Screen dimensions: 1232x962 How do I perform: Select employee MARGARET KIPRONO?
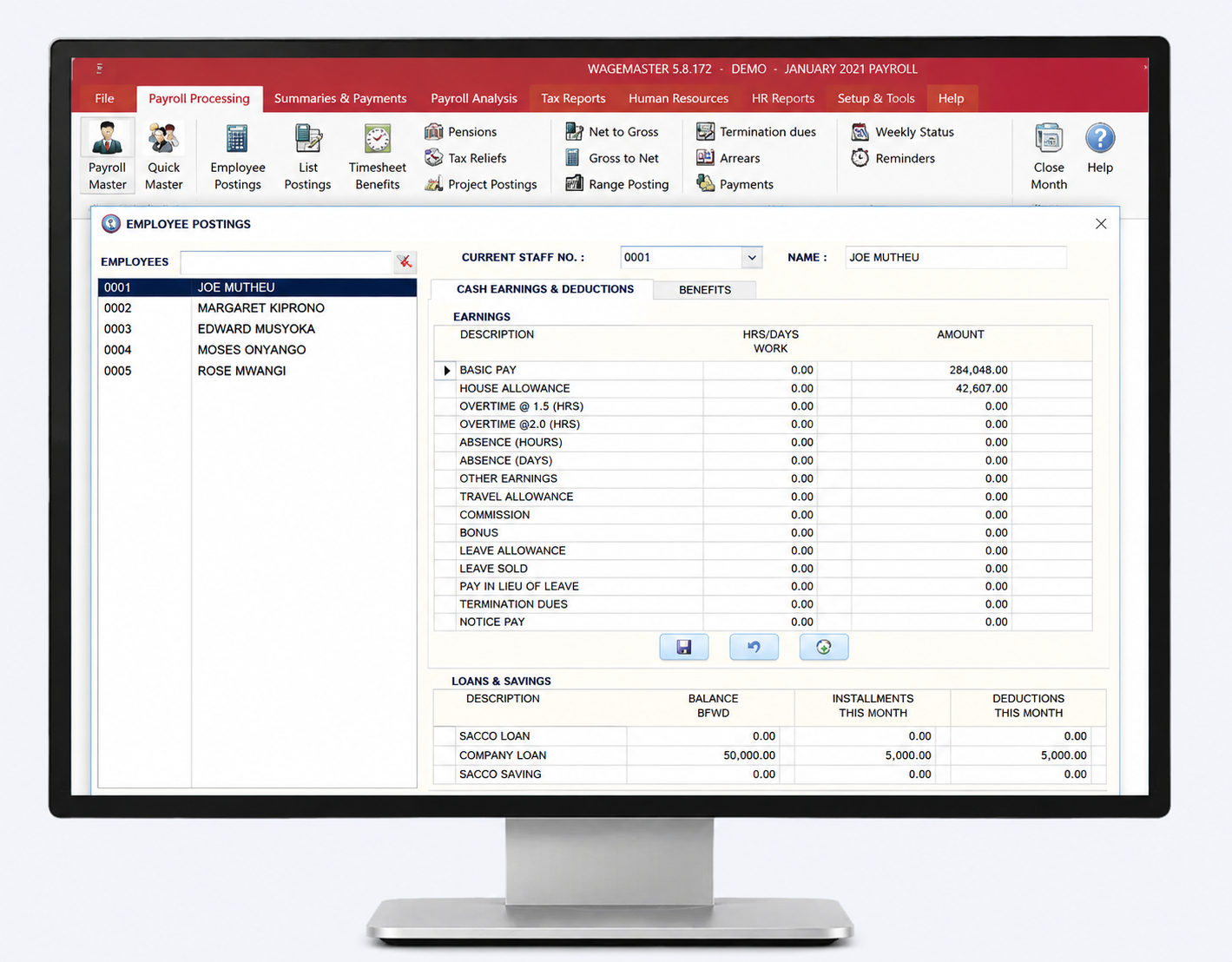tap(257, 308)
